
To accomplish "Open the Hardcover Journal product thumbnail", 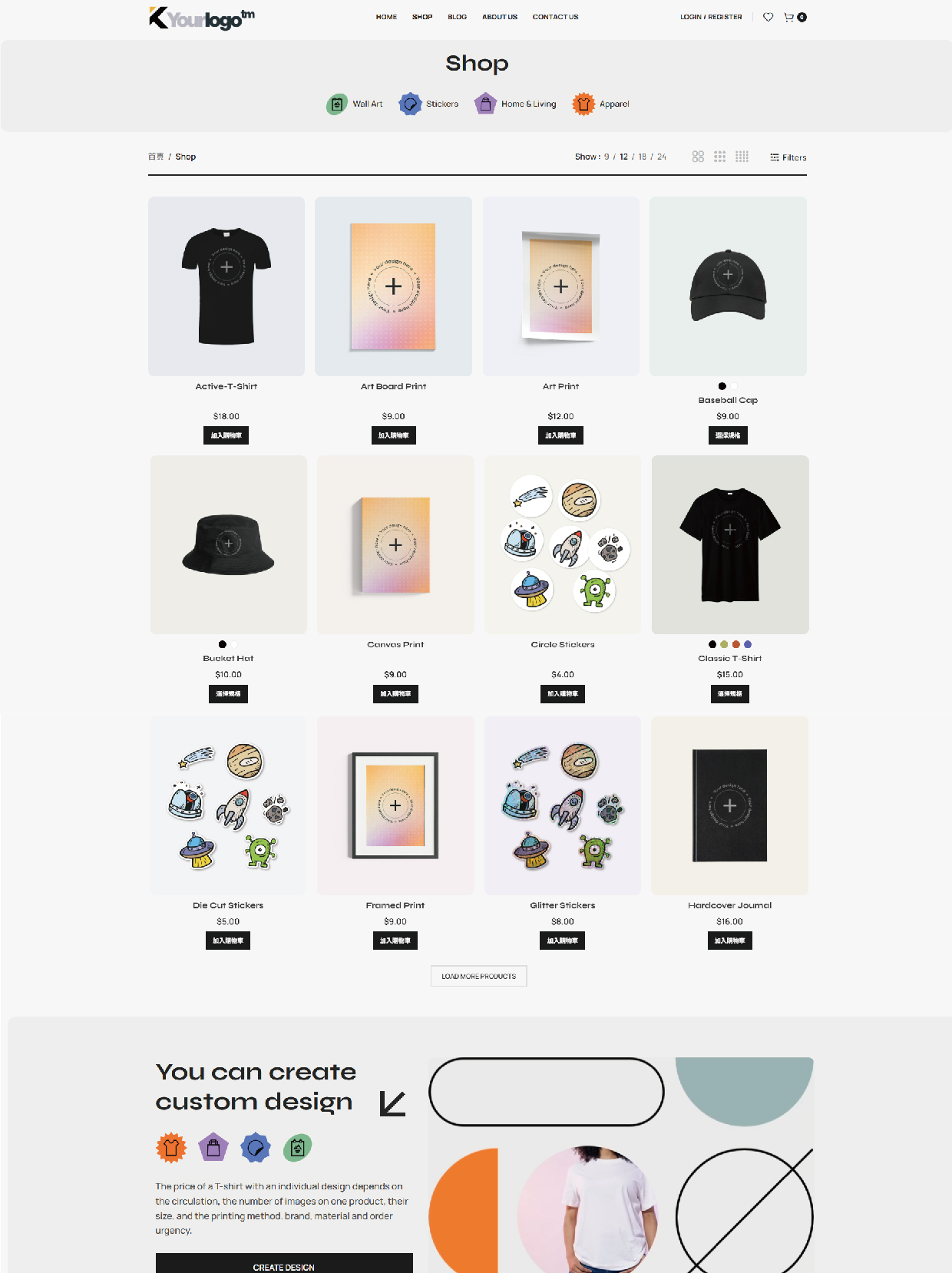I will coord(729,805).
